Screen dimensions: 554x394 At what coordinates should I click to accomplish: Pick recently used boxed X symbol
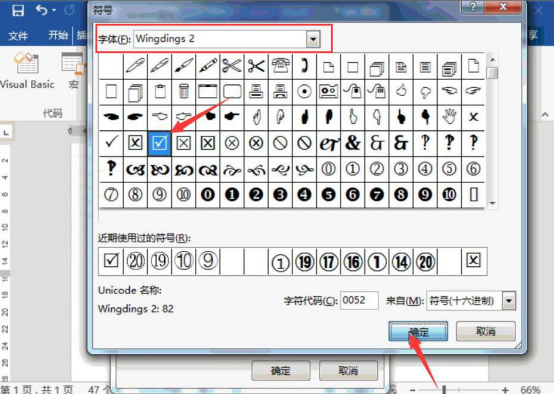click(473, 261)
